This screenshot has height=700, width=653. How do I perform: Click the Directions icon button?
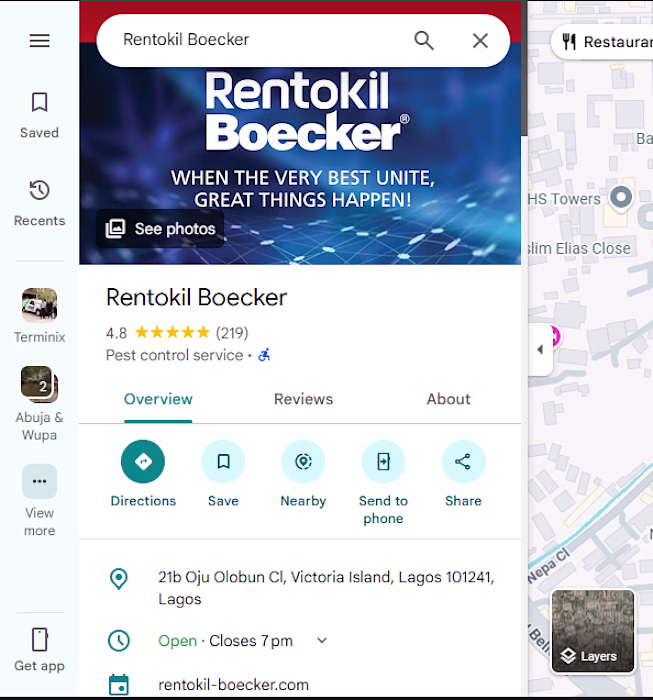point(143,462)
